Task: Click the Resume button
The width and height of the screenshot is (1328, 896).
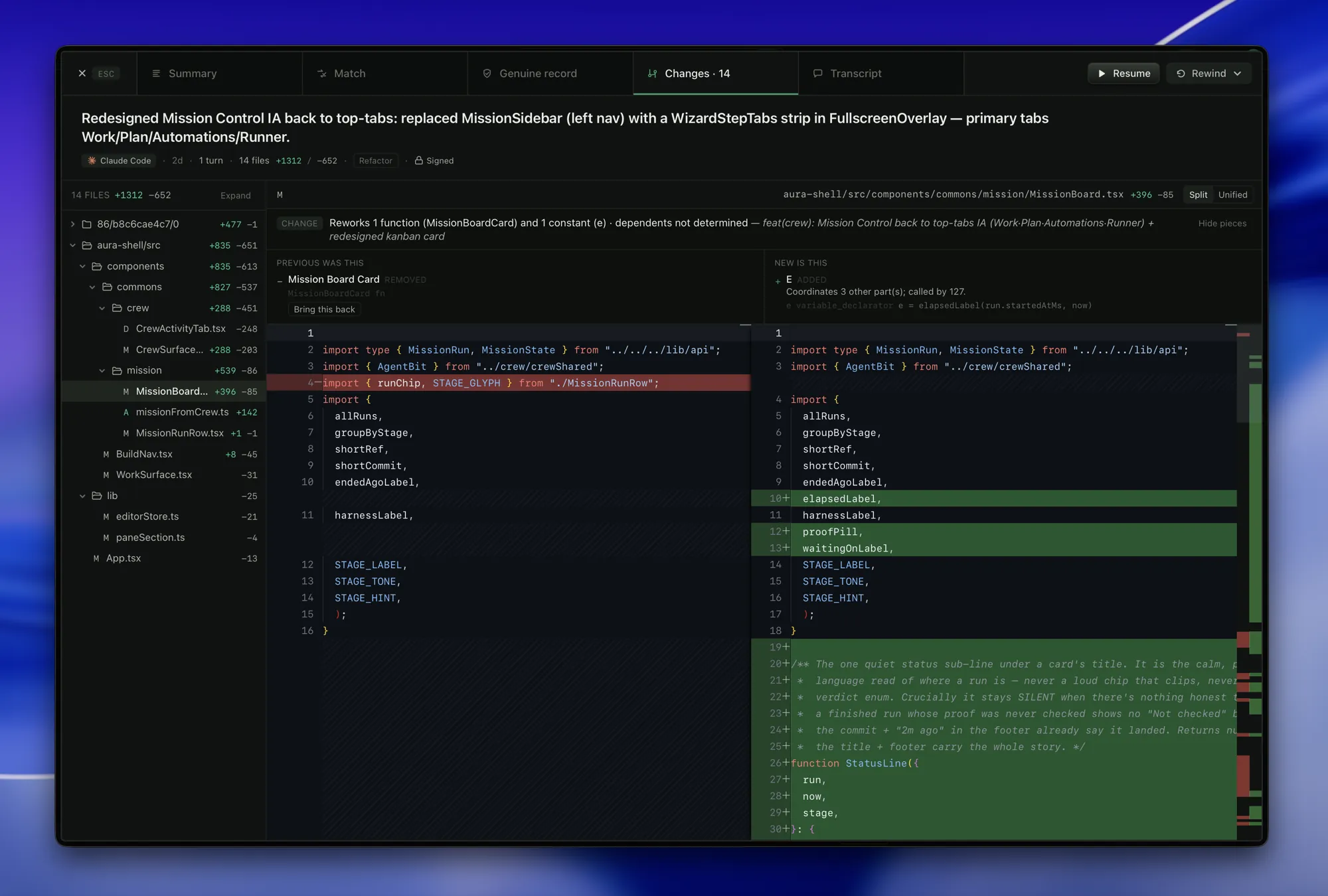Action: click(x=1123, y=74)
